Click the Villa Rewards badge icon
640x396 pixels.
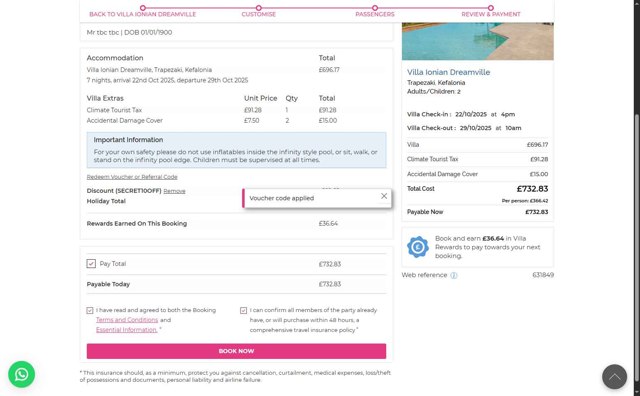(418, 247)
